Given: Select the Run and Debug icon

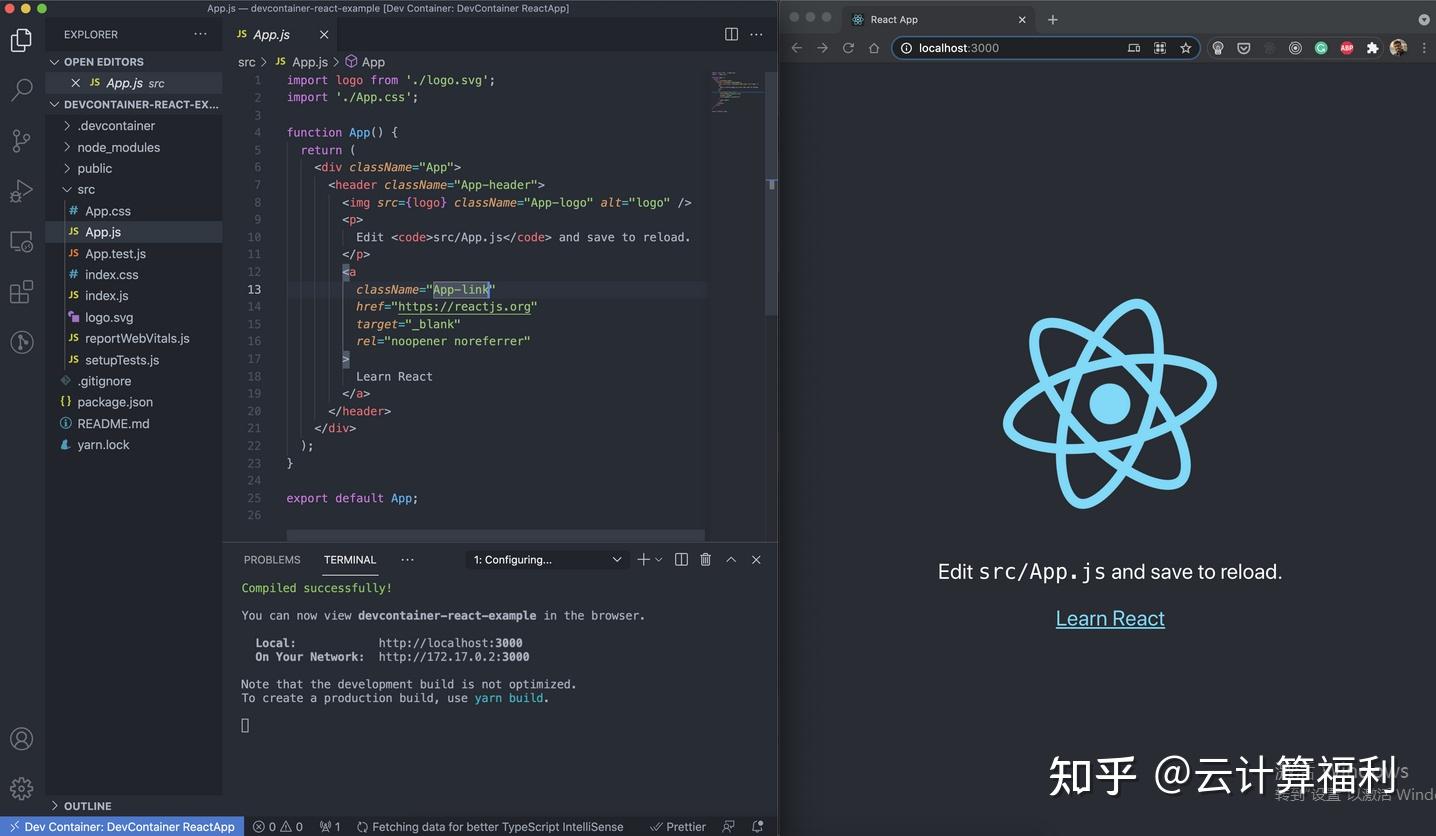Looking at the screenshot, I should click(21, 191).
